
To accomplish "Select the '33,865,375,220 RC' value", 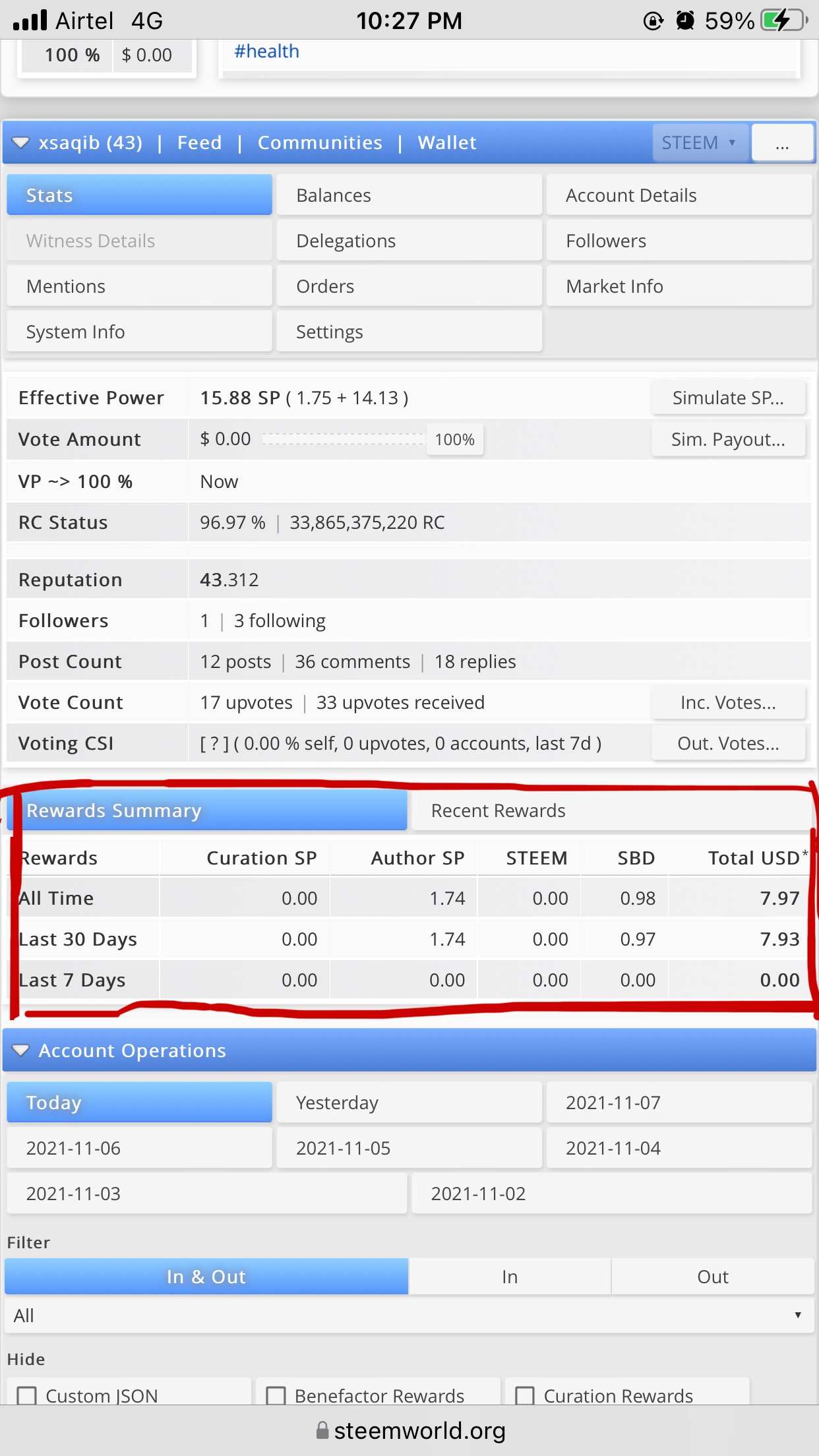I will pos(367,522).
